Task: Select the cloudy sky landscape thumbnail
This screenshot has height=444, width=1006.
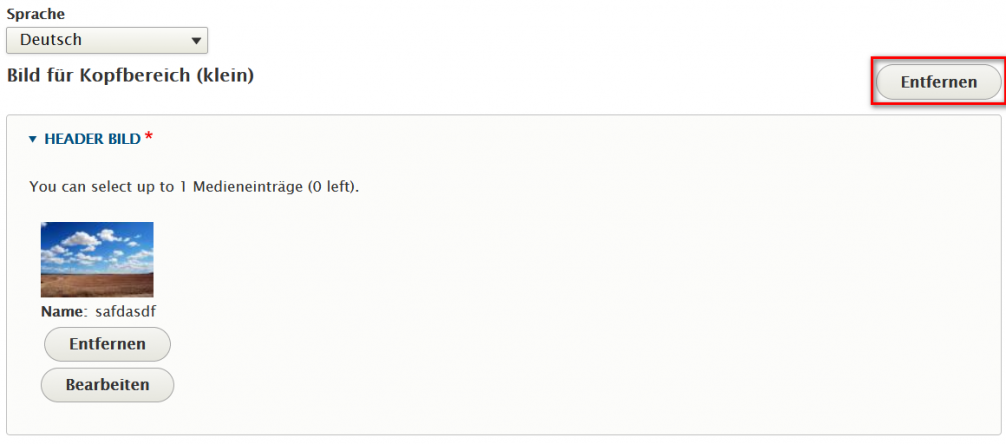Action: pos(97,259)
